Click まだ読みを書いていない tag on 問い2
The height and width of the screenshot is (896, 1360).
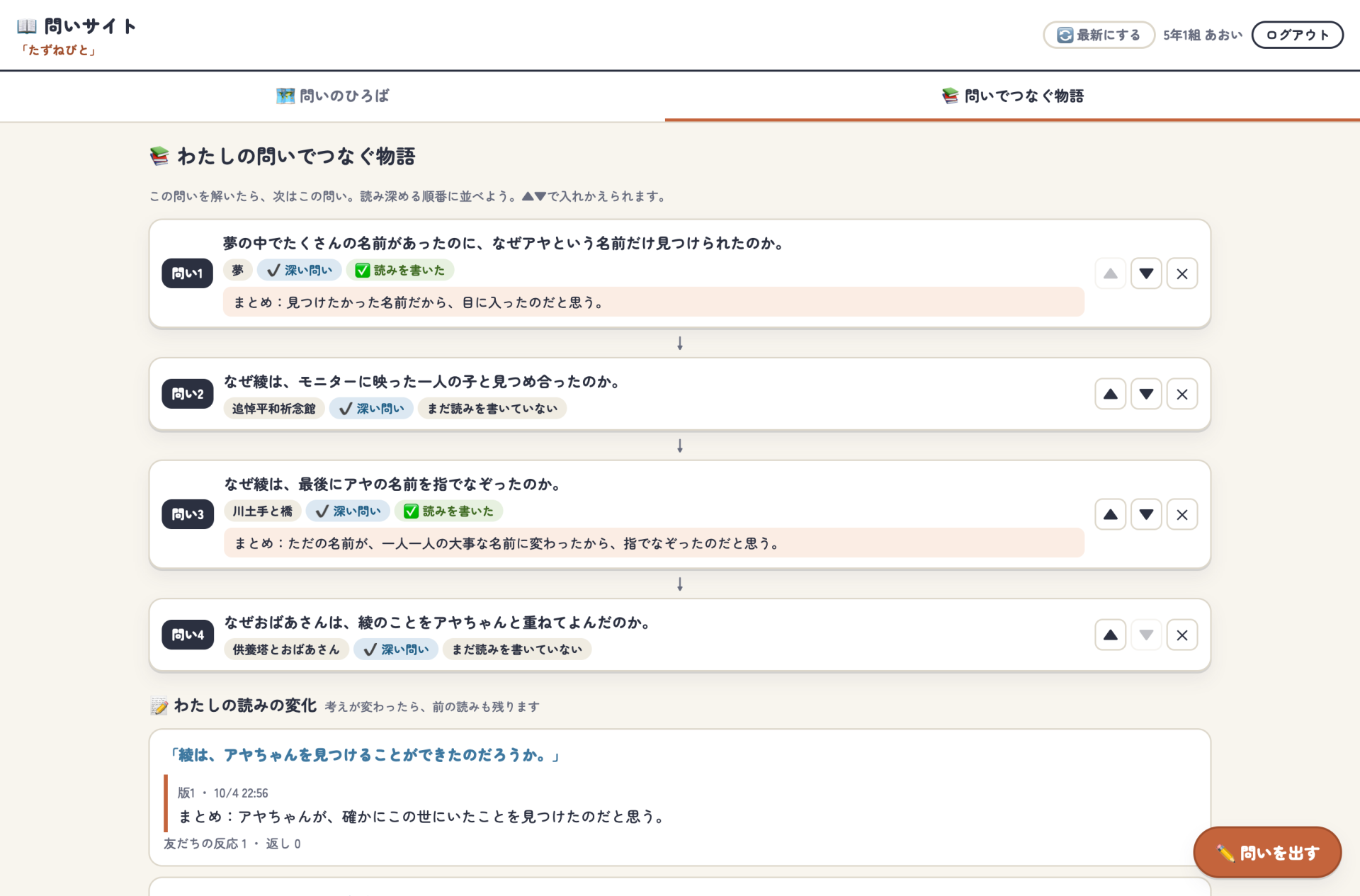(492, 409)
